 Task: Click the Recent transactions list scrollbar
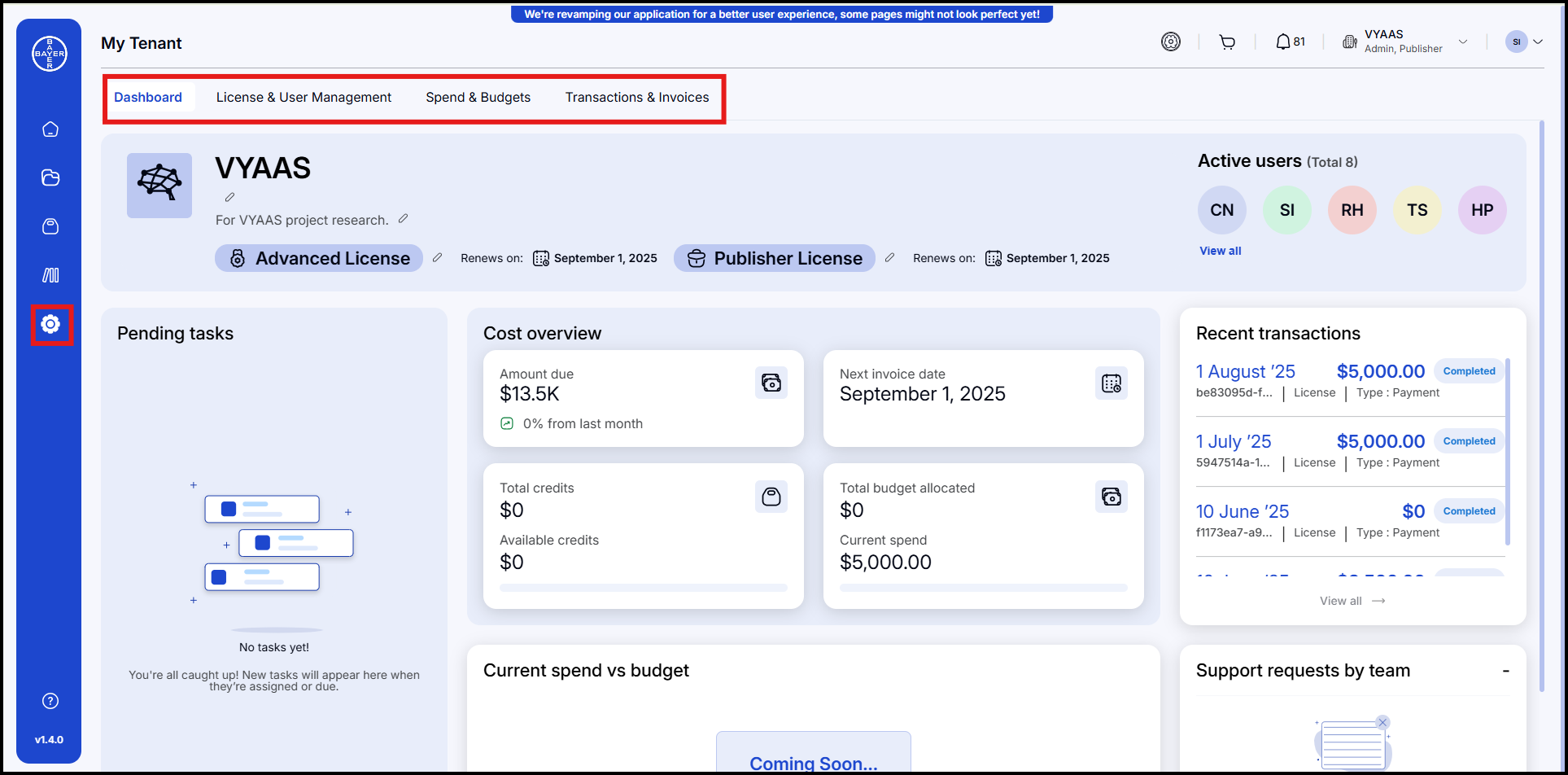point(1508,452)
